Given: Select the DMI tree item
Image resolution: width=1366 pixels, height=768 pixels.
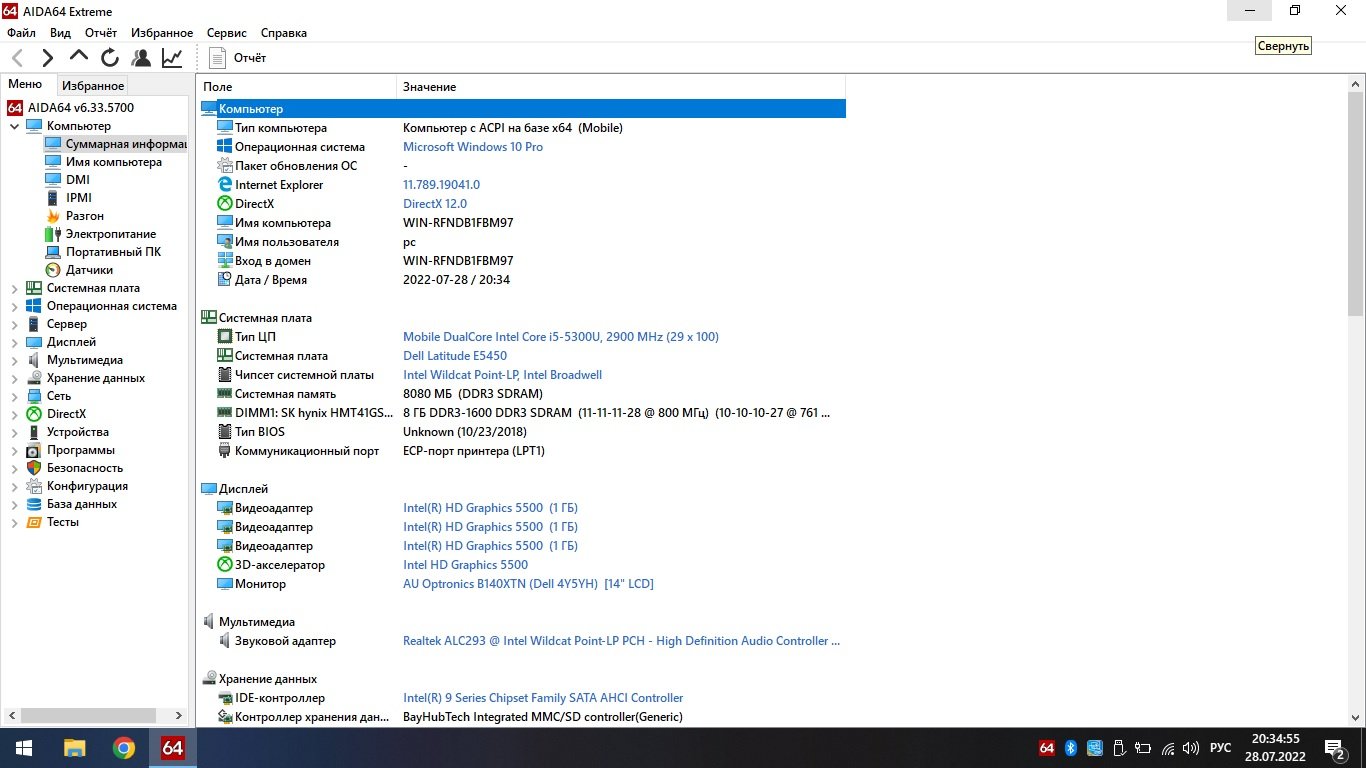Looking at the screenshot, I should coord(77,180).
